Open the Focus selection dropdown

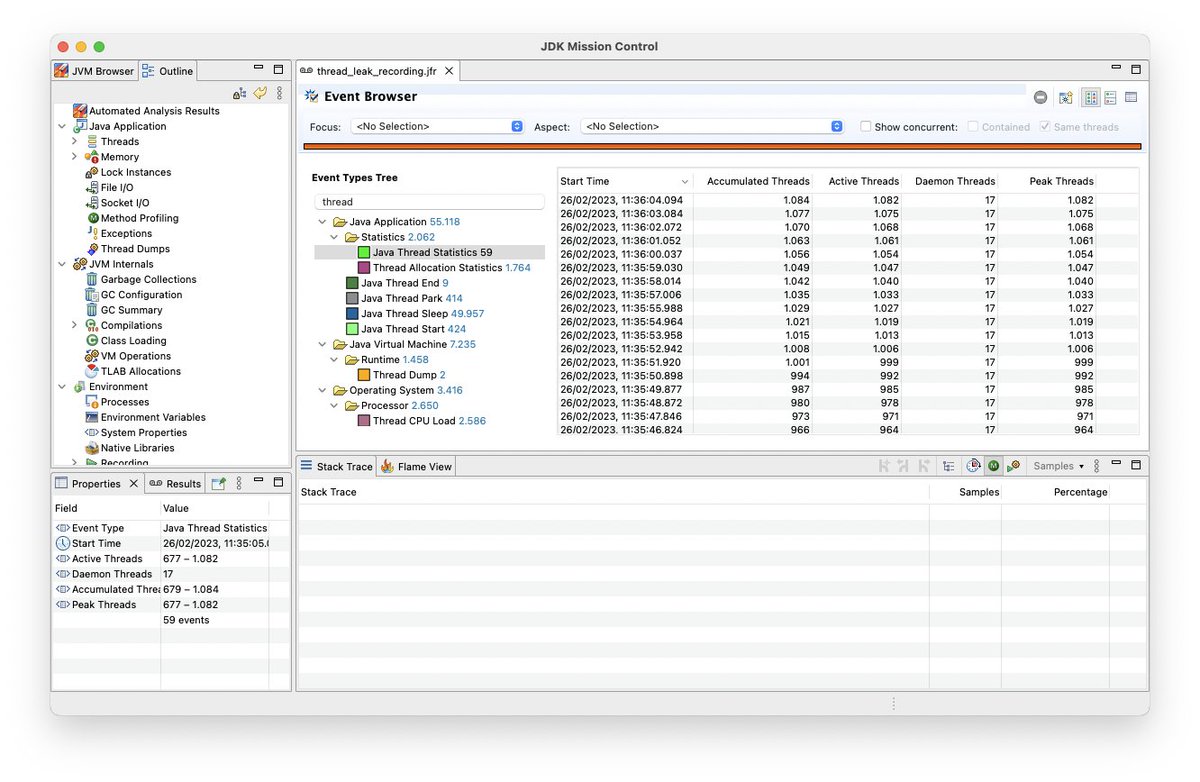click(x=437, y=126)
